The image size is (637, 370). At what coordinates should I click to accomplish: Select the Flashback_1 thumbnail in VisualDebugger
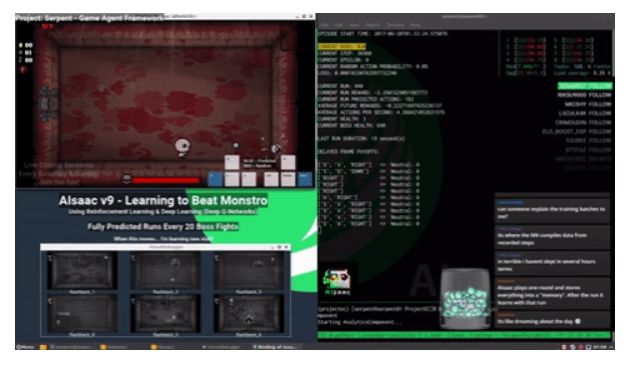point(82,271)
